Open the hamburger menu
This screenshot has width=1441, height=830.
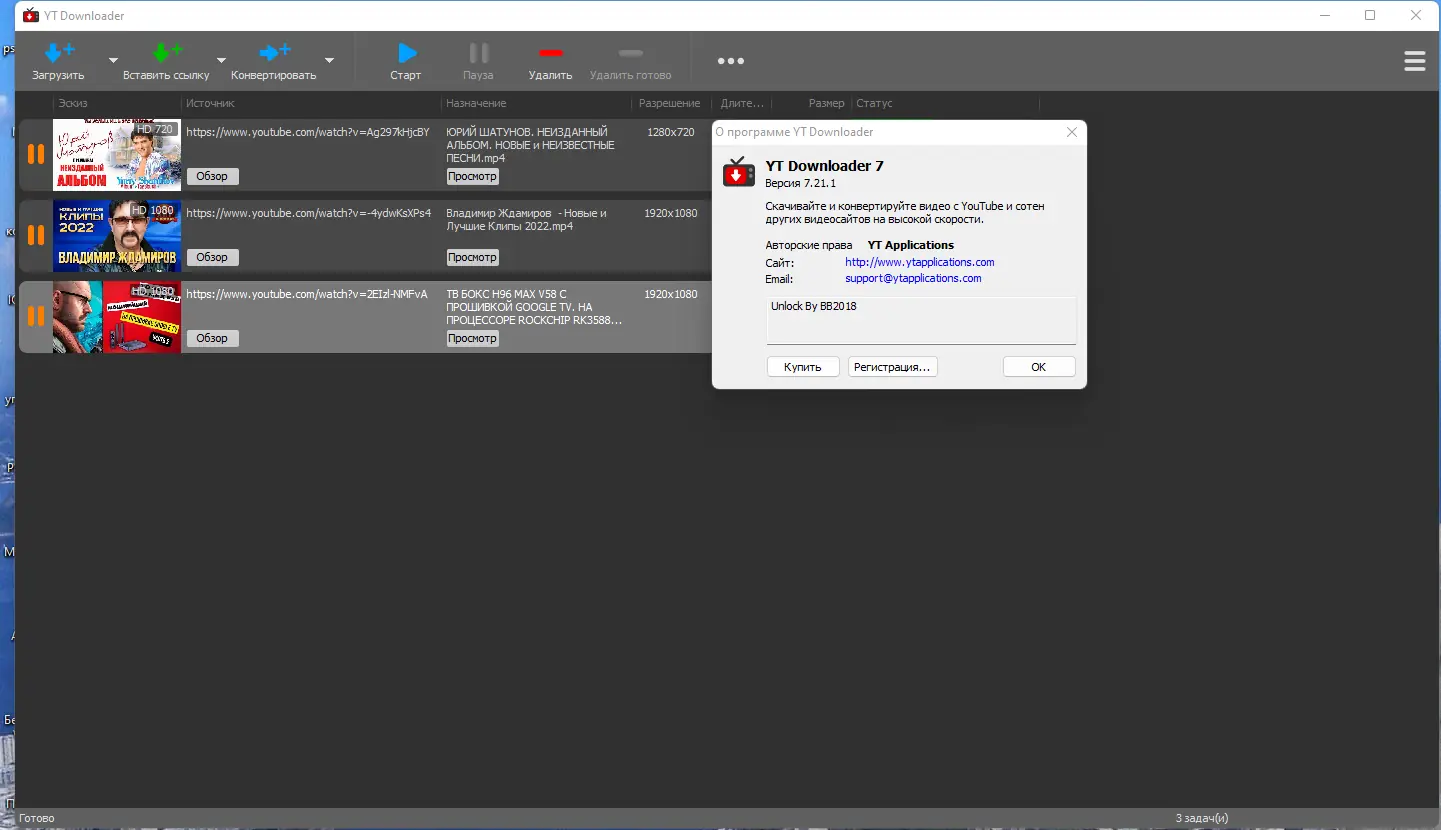click(x=1414, y=61)
